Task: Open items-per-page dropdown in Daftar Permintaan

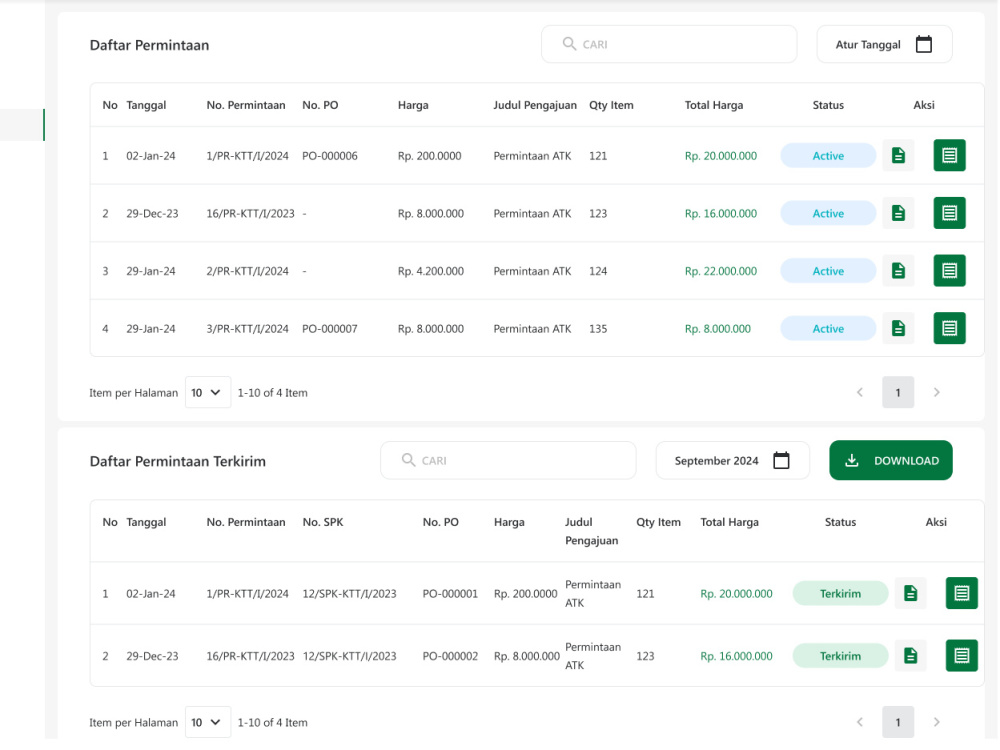Action: click(207, 392)
